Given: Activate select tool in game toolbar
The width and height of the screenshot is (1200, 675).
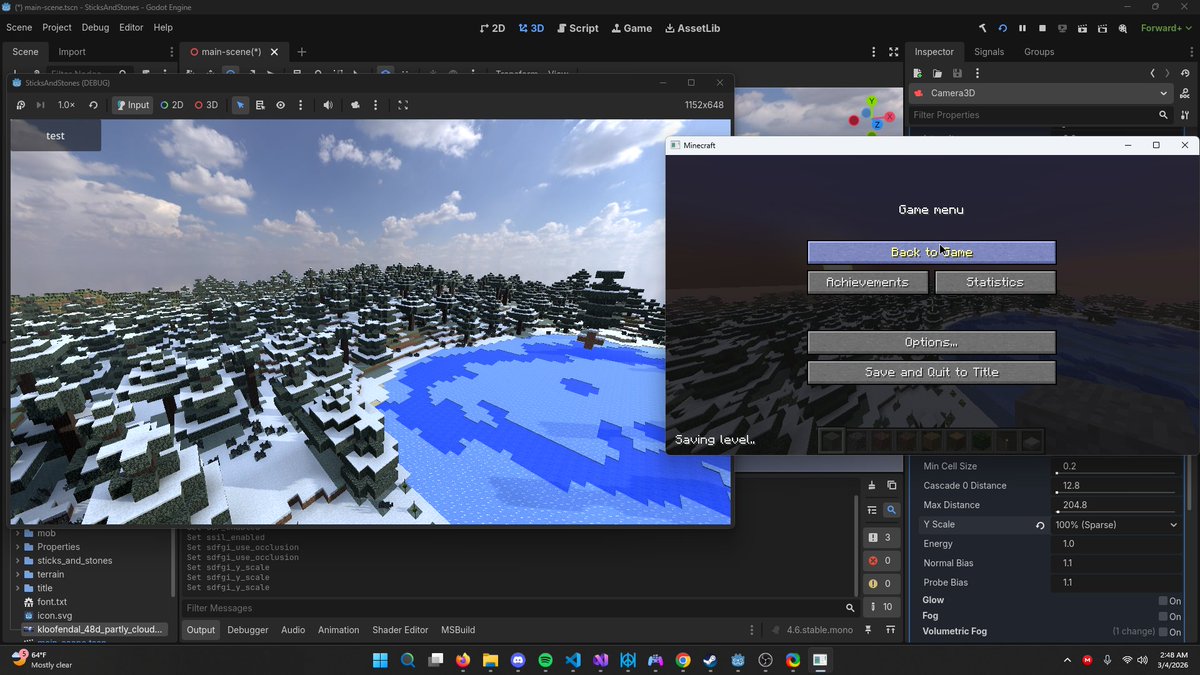Looking at the screenshot, I should tap(240, 105).
